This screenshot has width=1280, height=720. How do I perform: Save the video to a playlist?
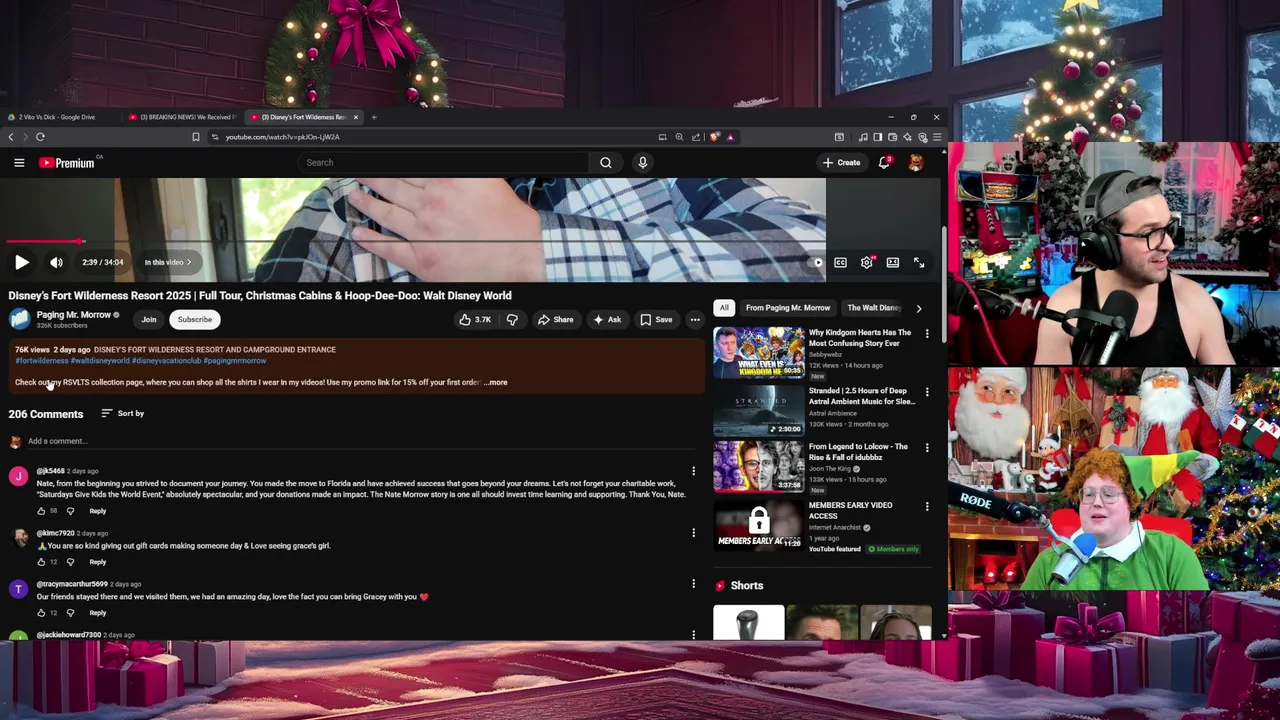(x=656, y=319)
